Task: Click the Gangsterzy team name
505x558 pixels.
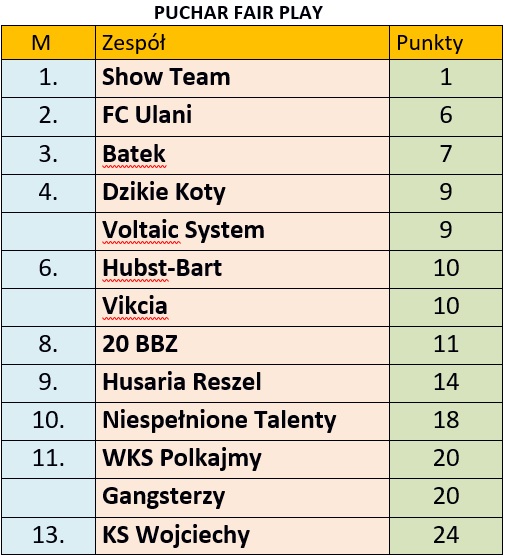Action: tap(163, 496)
